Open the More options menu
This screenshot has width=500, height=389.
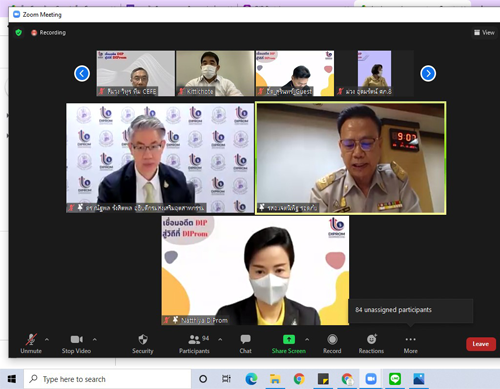[x=411, y=344]
